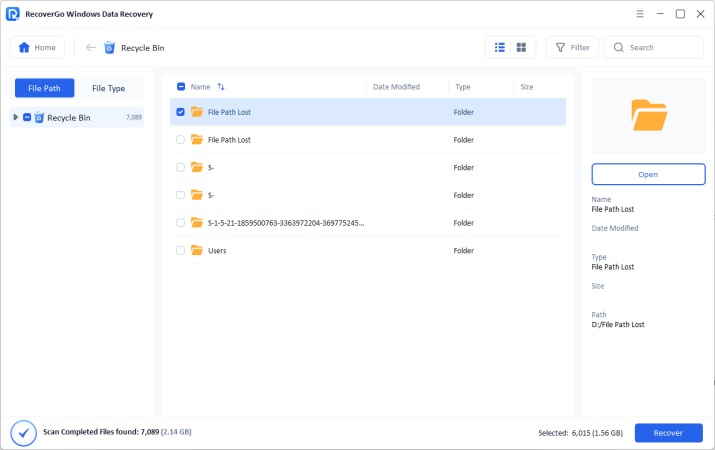This screenshot has height=450, width=715.
Task: Switch to list view icon
Action: [x=500, y=47]
